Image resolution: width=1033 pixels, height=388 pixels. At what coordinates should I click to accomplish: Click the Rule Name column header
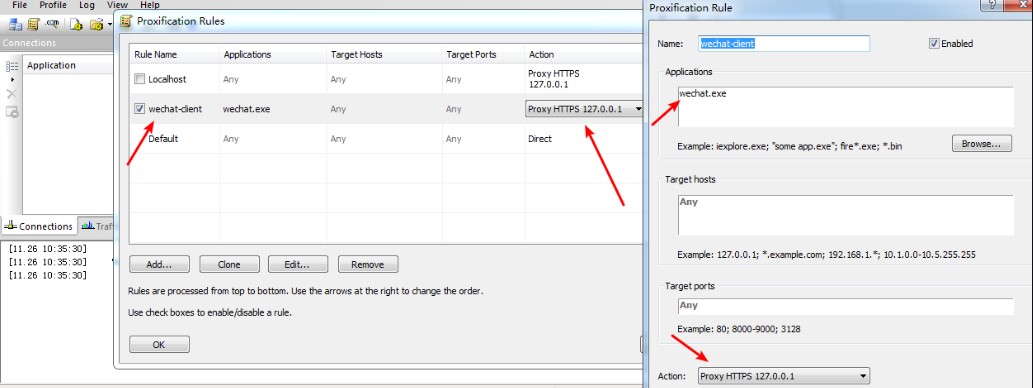(174, 55)
